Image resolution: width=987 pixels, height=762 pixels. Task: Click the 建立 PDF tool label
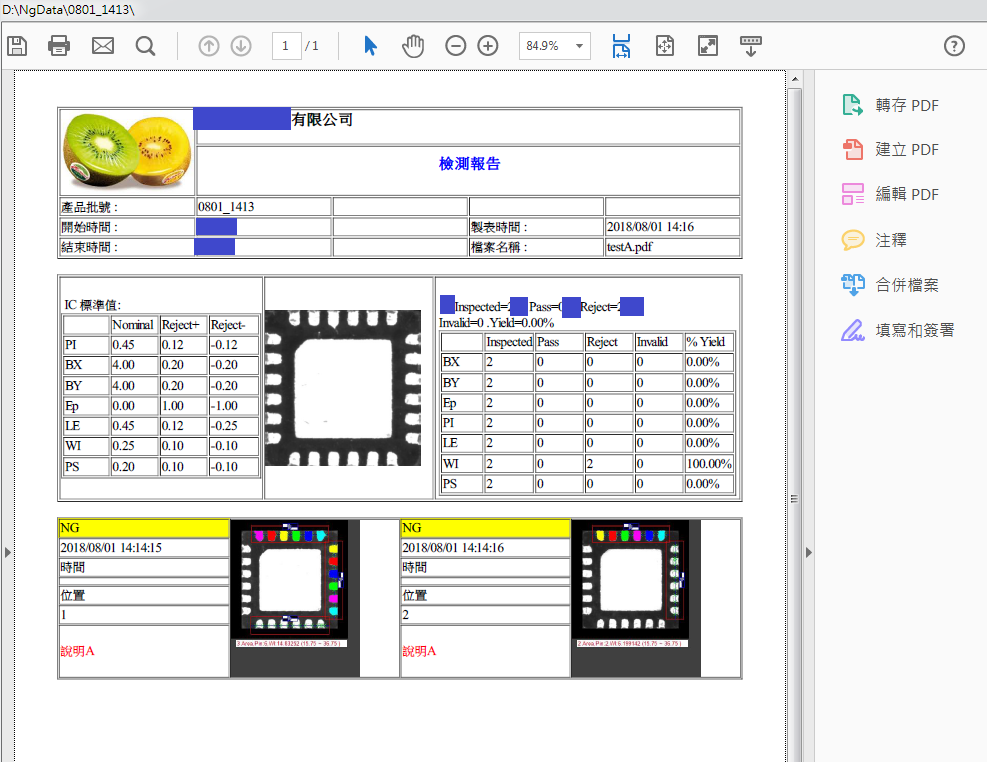pyautogui.click(x=907, y=150)
